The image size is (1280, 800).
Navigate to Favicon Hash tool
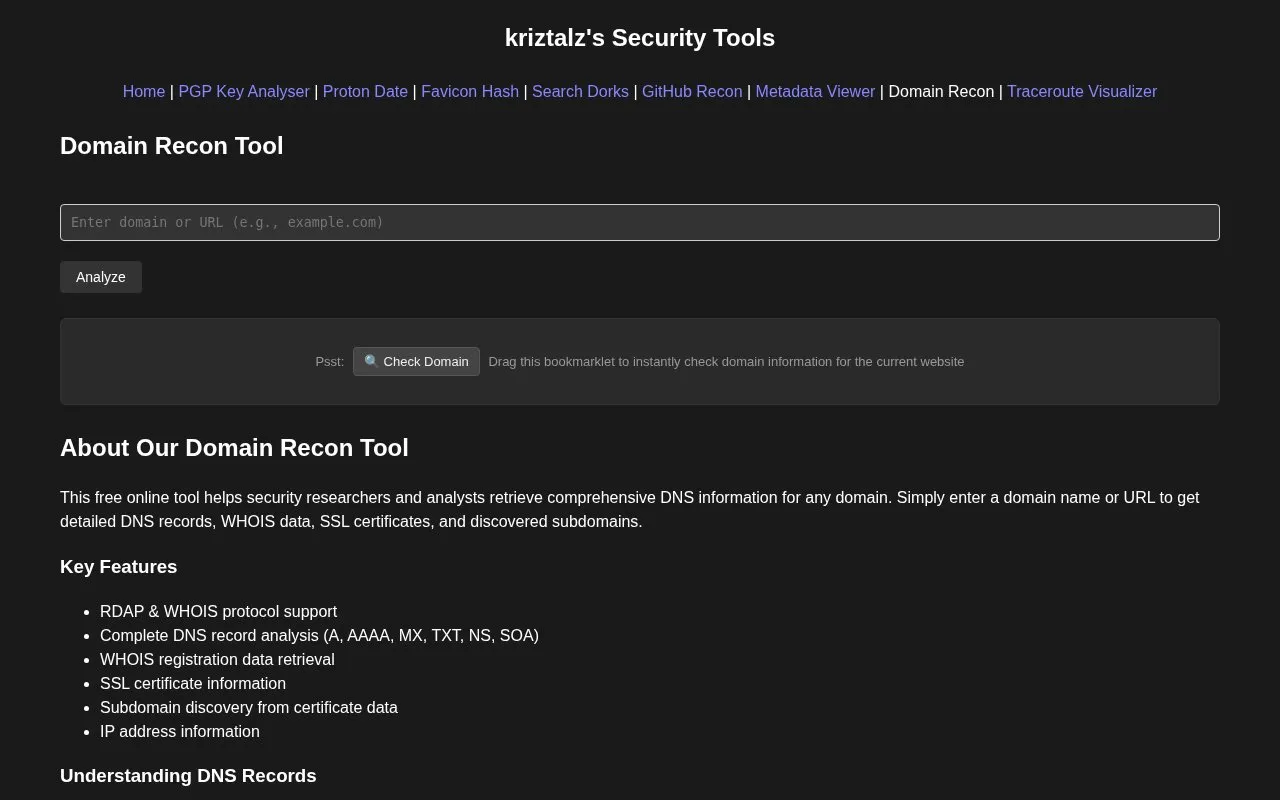click(470, 91)
